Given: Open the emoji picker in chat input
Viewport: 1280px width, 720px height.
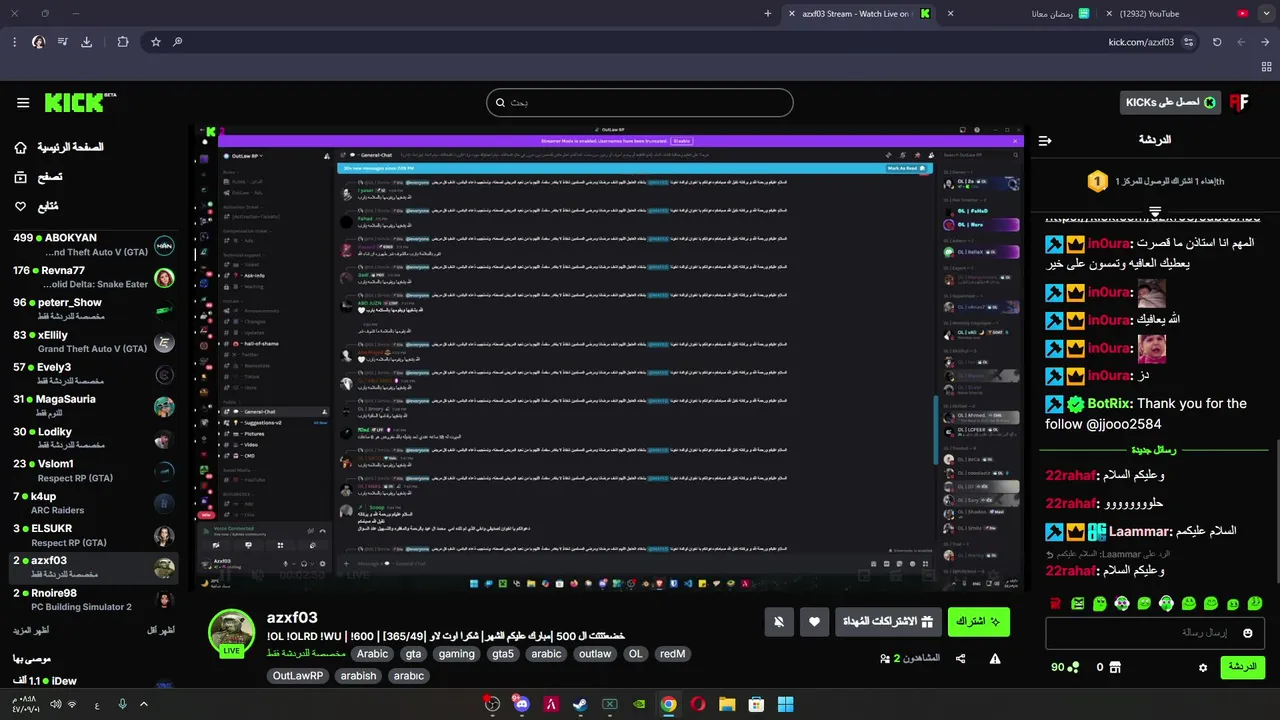Looking at the screenshot, I should coord(1247,633).
